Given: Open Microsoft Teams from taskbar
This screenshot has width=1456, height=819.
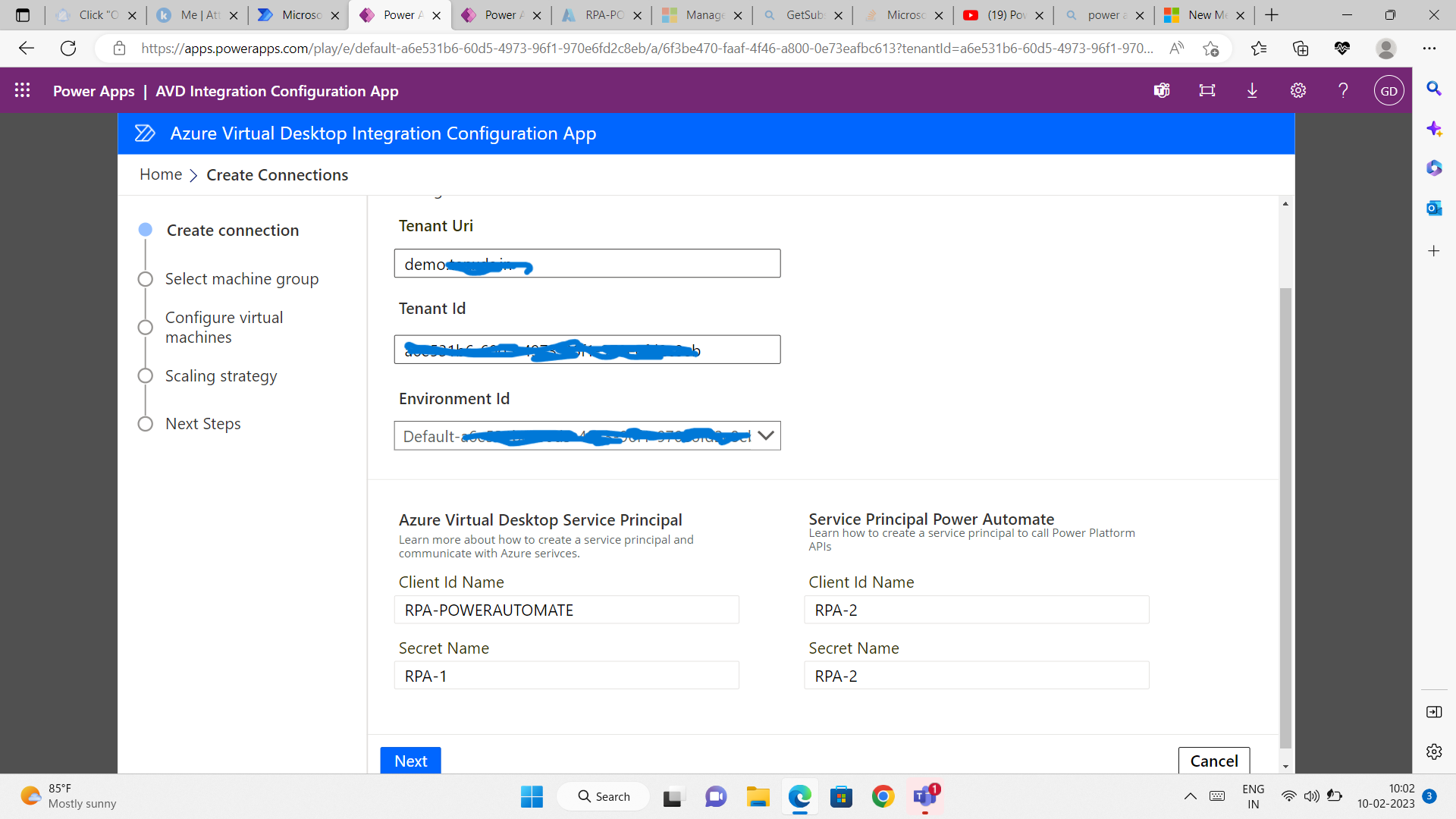Looking at the screenshot, I should 925,796.
